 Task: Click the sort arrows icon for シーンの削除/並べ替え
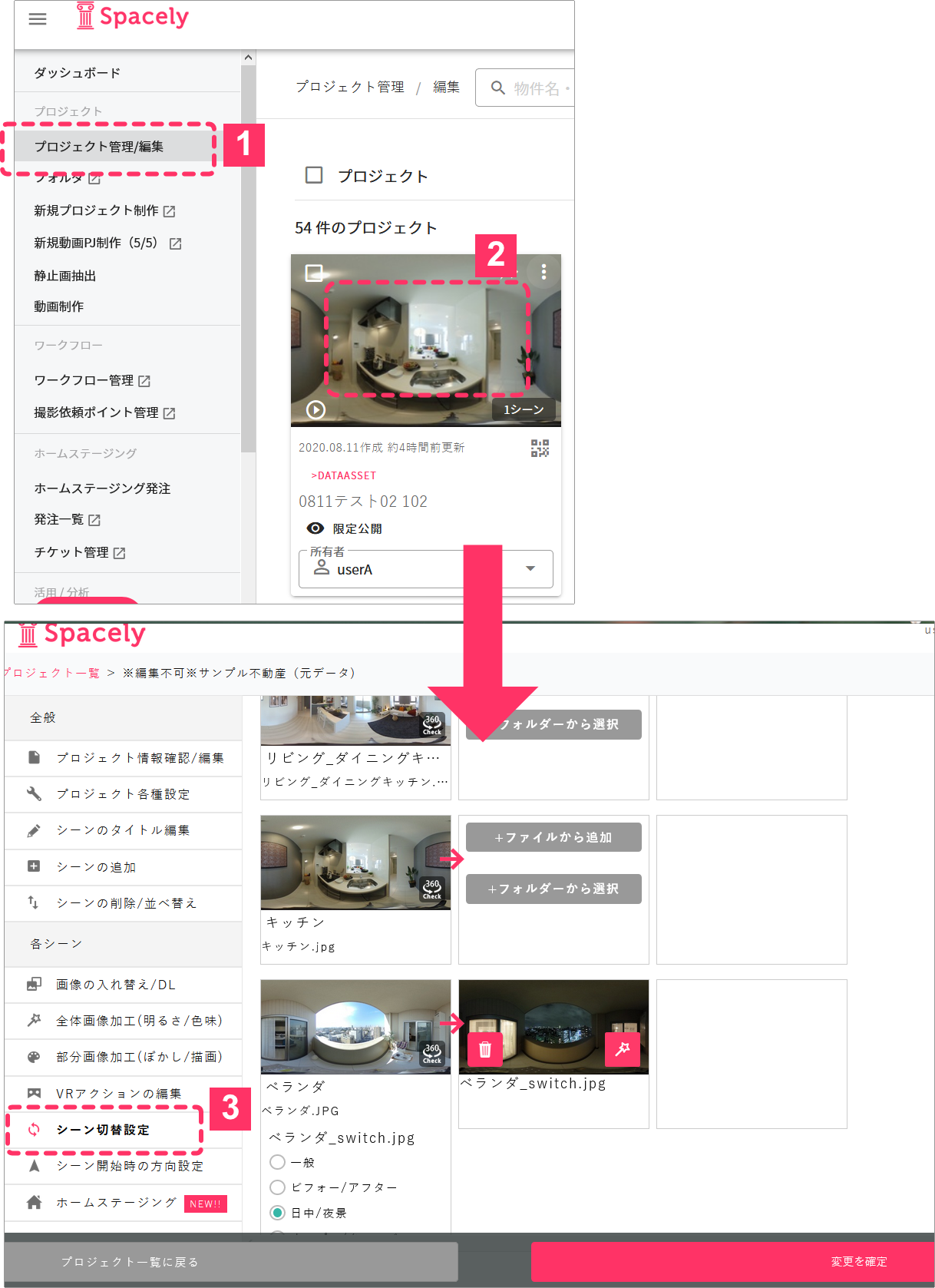(34, 902)
